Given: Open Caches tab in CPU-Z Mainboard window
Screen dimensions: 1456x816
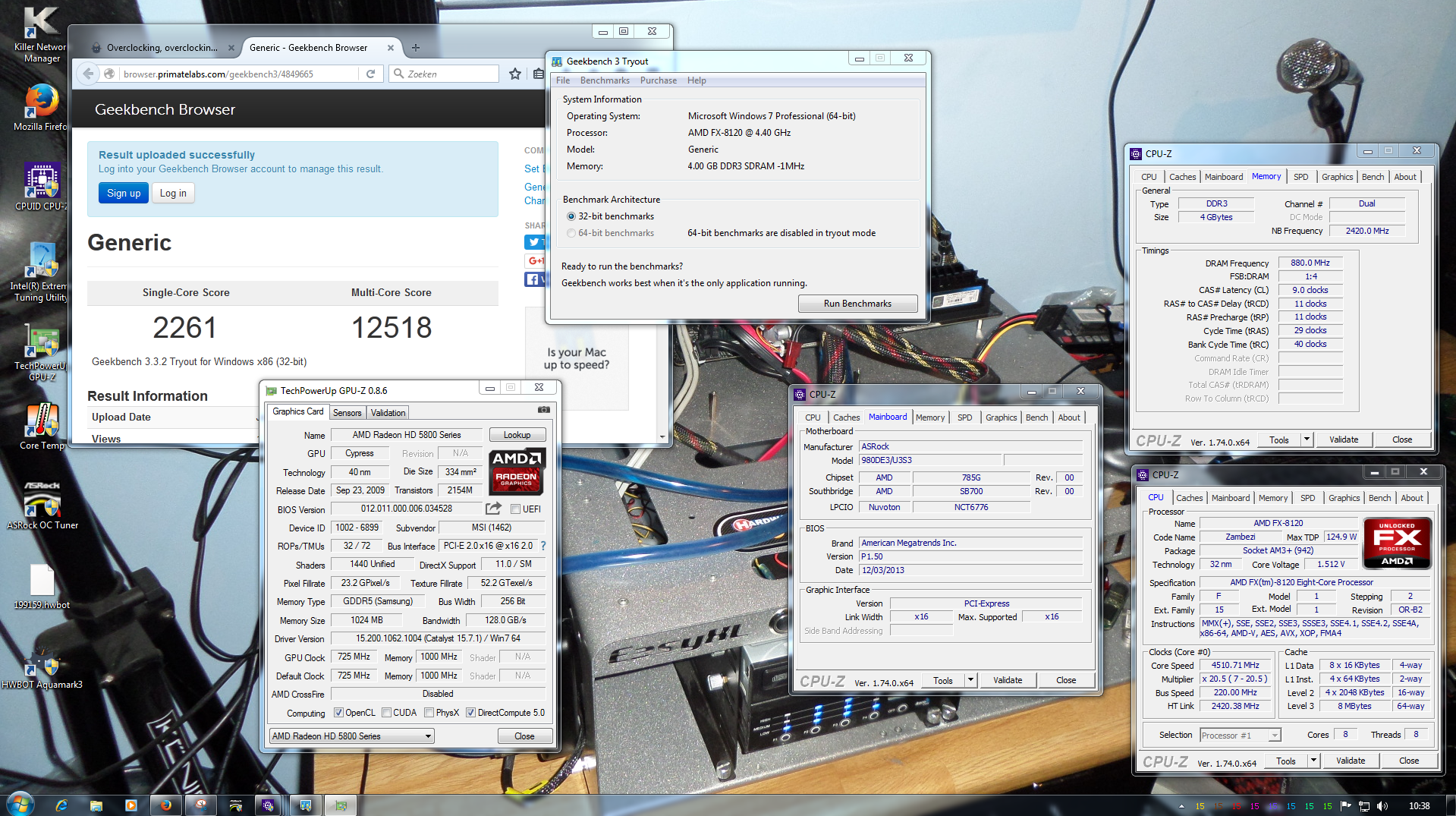Looking at the screenshot, I should 846,417.
